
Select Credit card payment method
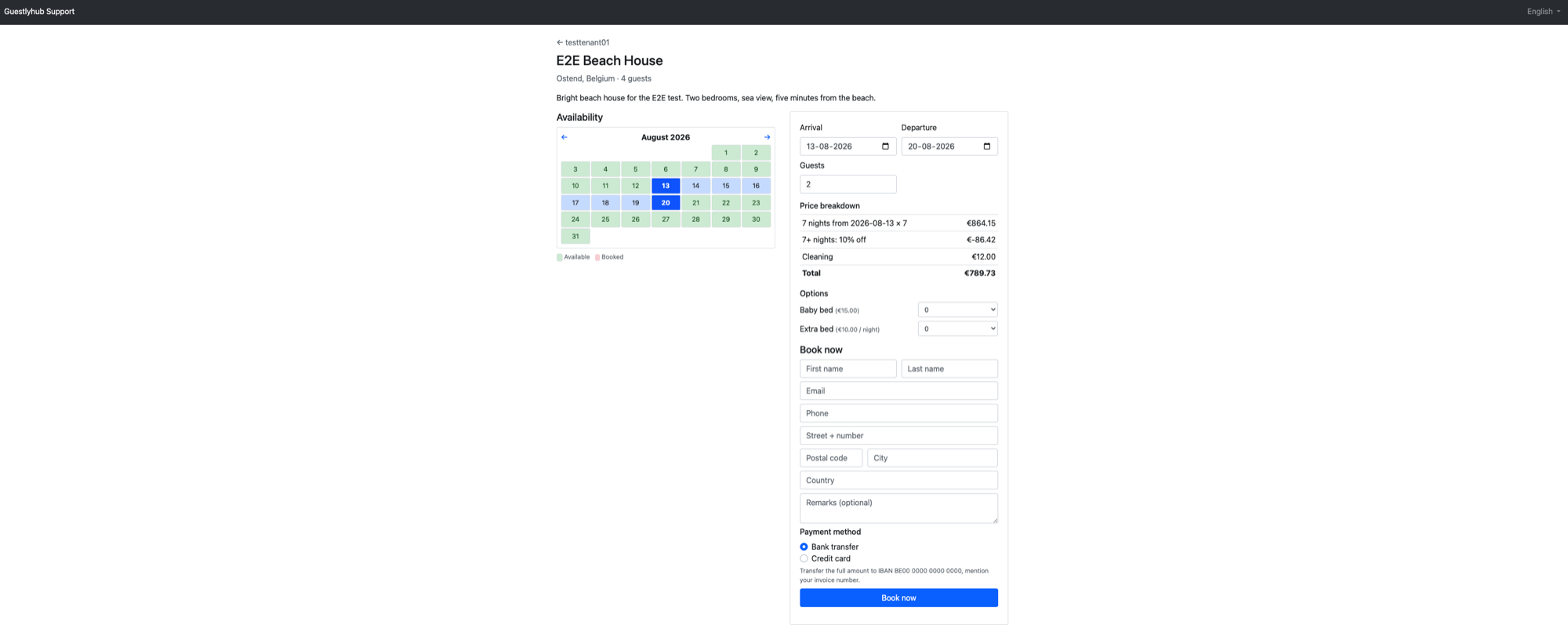804,558
